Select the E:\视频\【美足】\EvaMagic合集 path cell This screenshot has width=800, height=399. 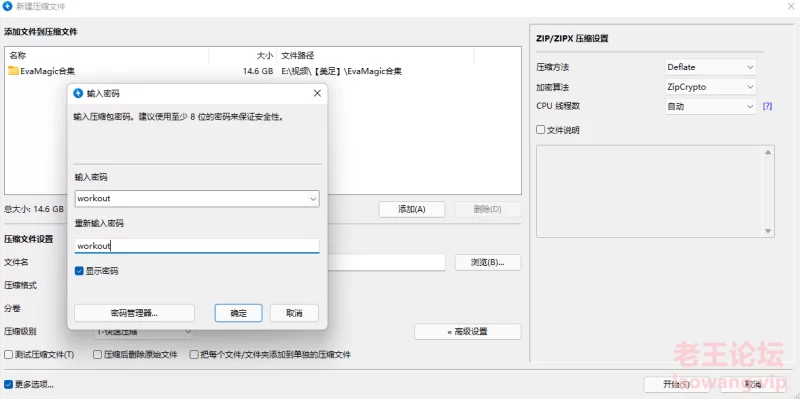tap(342, 71)
